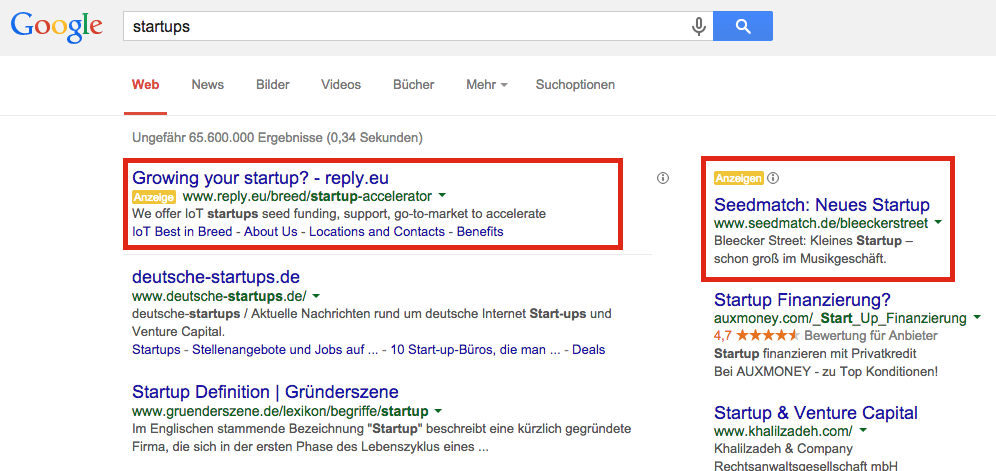Viewport: 996px width, 471px height.
Task: Open the 'About Us' sitelink
Action: pyautogui.click(x=271, y=231)
